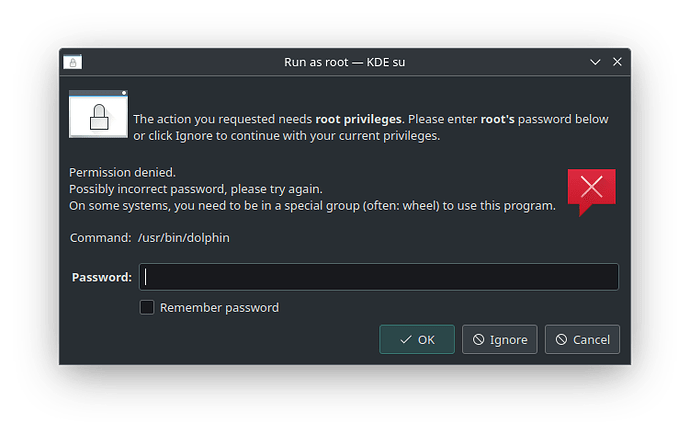The height and width of the screenshot is (434, 690).
Task: Click the bold root privileges text
Action: click(358, 119)
